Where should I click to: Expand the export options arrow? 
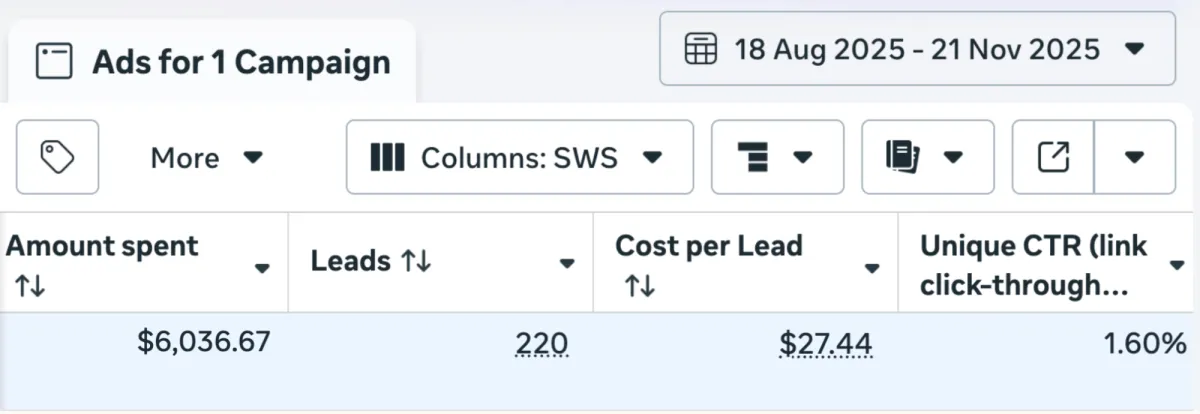1134,157
